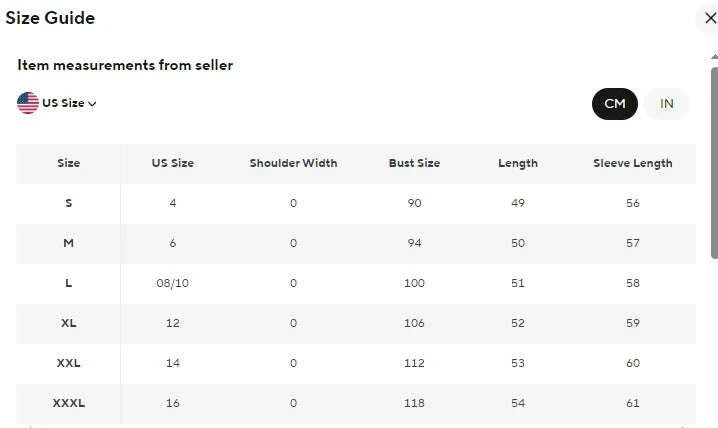Image resolution: width=718 pixels, height=428 pixels.
Task: Click the Item measurements from seller heading
Action: [x=125, y=65]
